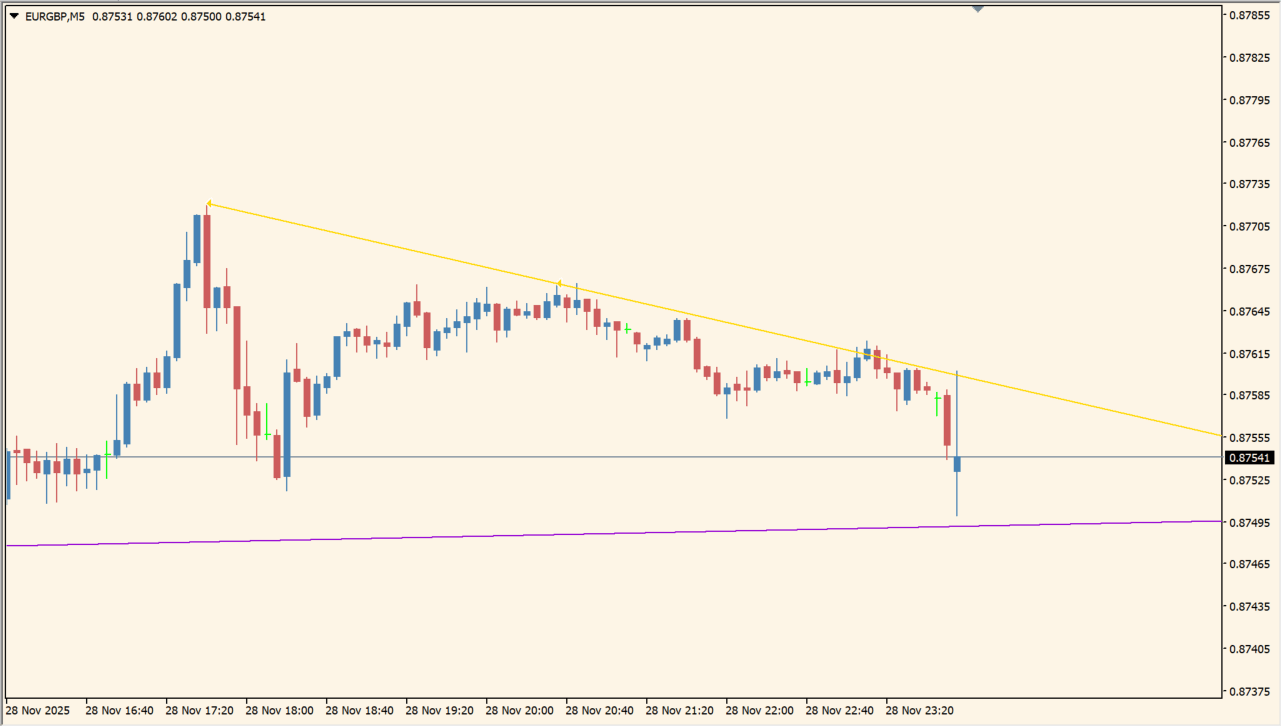Click the tall red candle at the chart peak

tap(207, 260)
